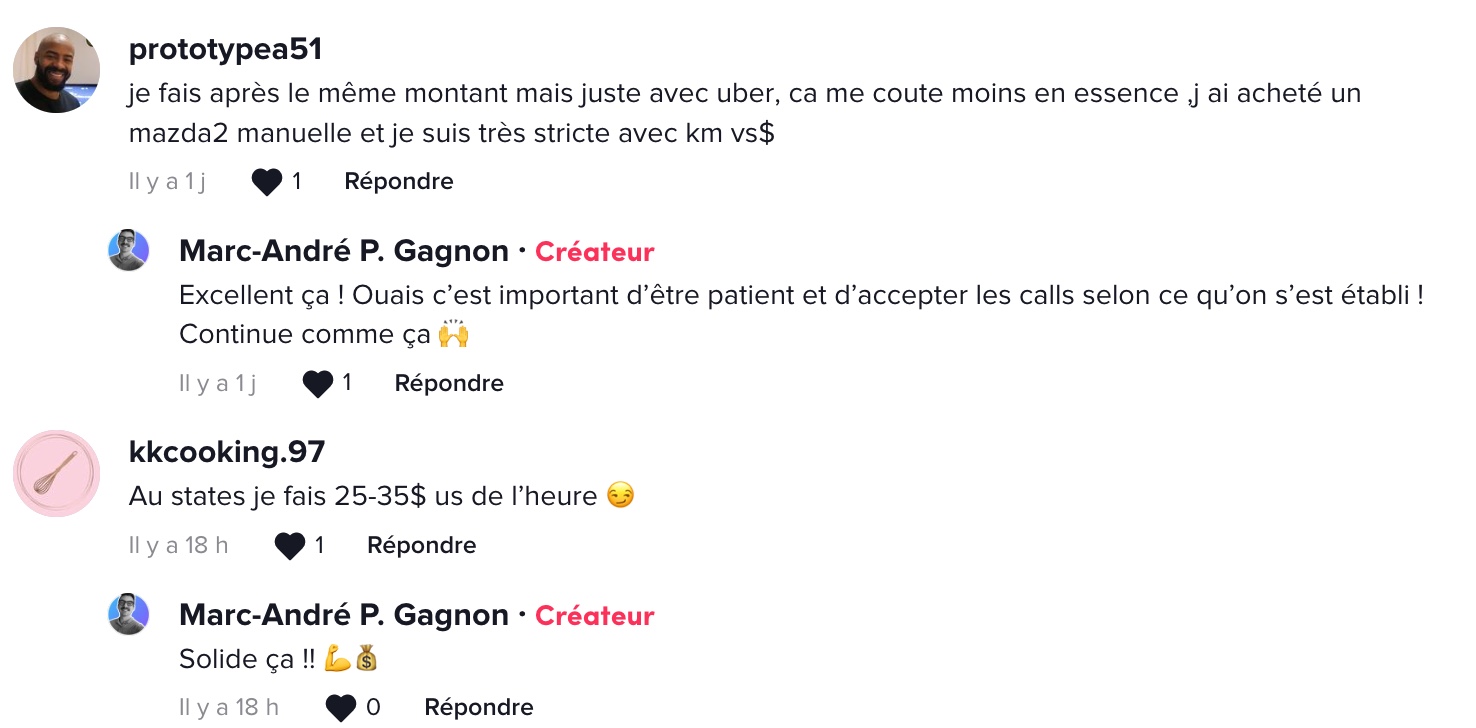1476x728 pixels.
Task: Like prototypea51's comment with the heart
Action: tap(266, 182)
